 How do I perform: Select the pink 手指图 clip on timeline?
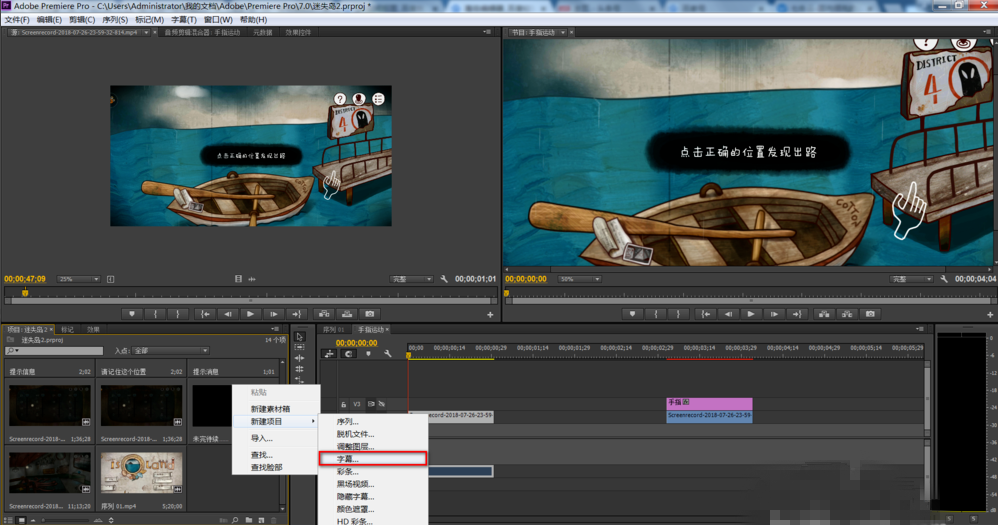(x=709, y=403)
